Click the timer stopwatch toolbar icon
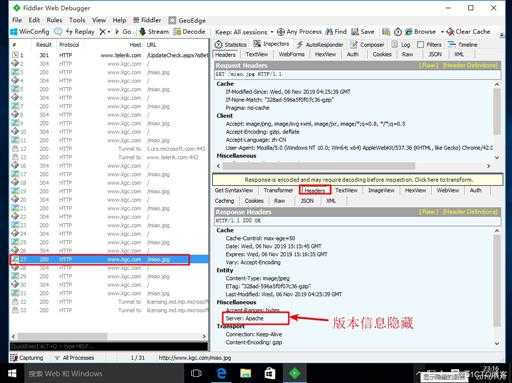Screen dimensions: 512x383 (398, 32)
